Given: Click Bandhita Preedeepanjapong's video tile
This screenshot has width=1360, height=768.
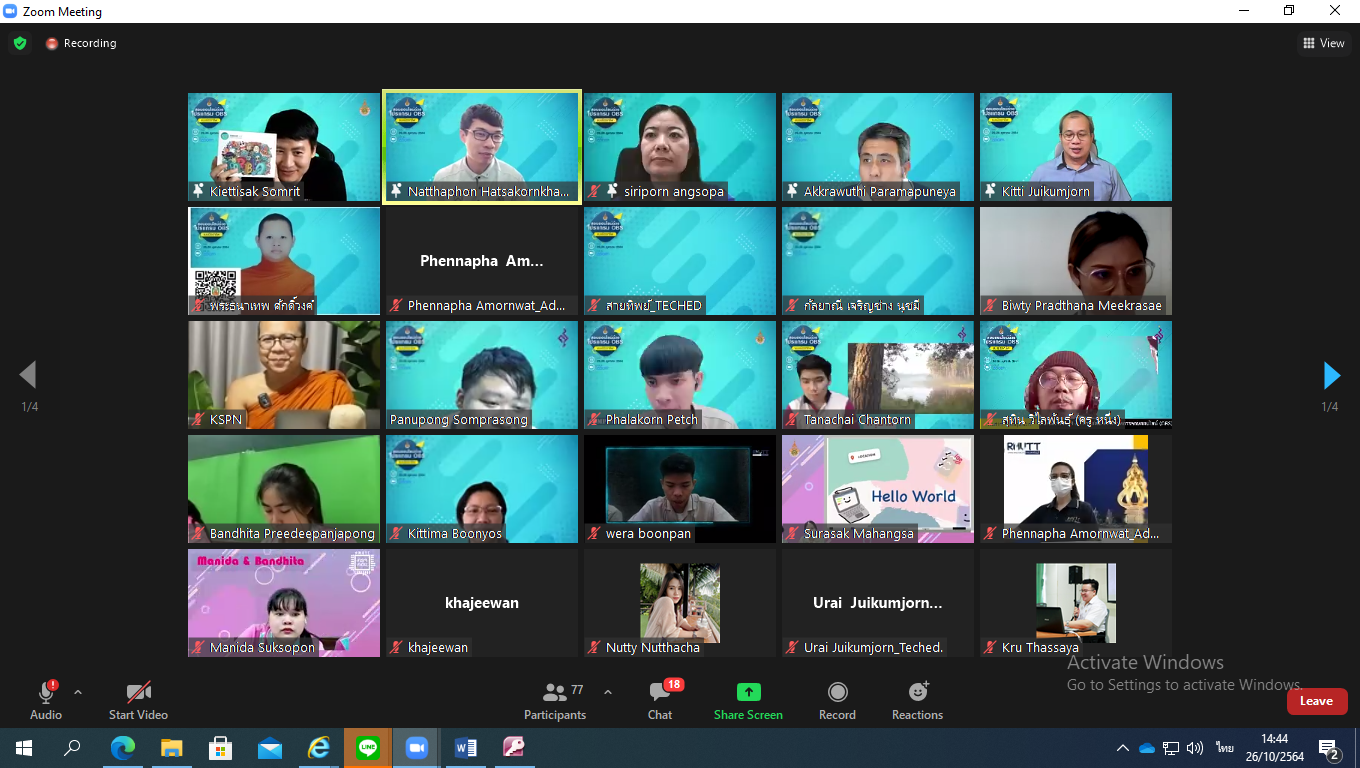Looking at the screenshot, I should [x=284, y=489].
